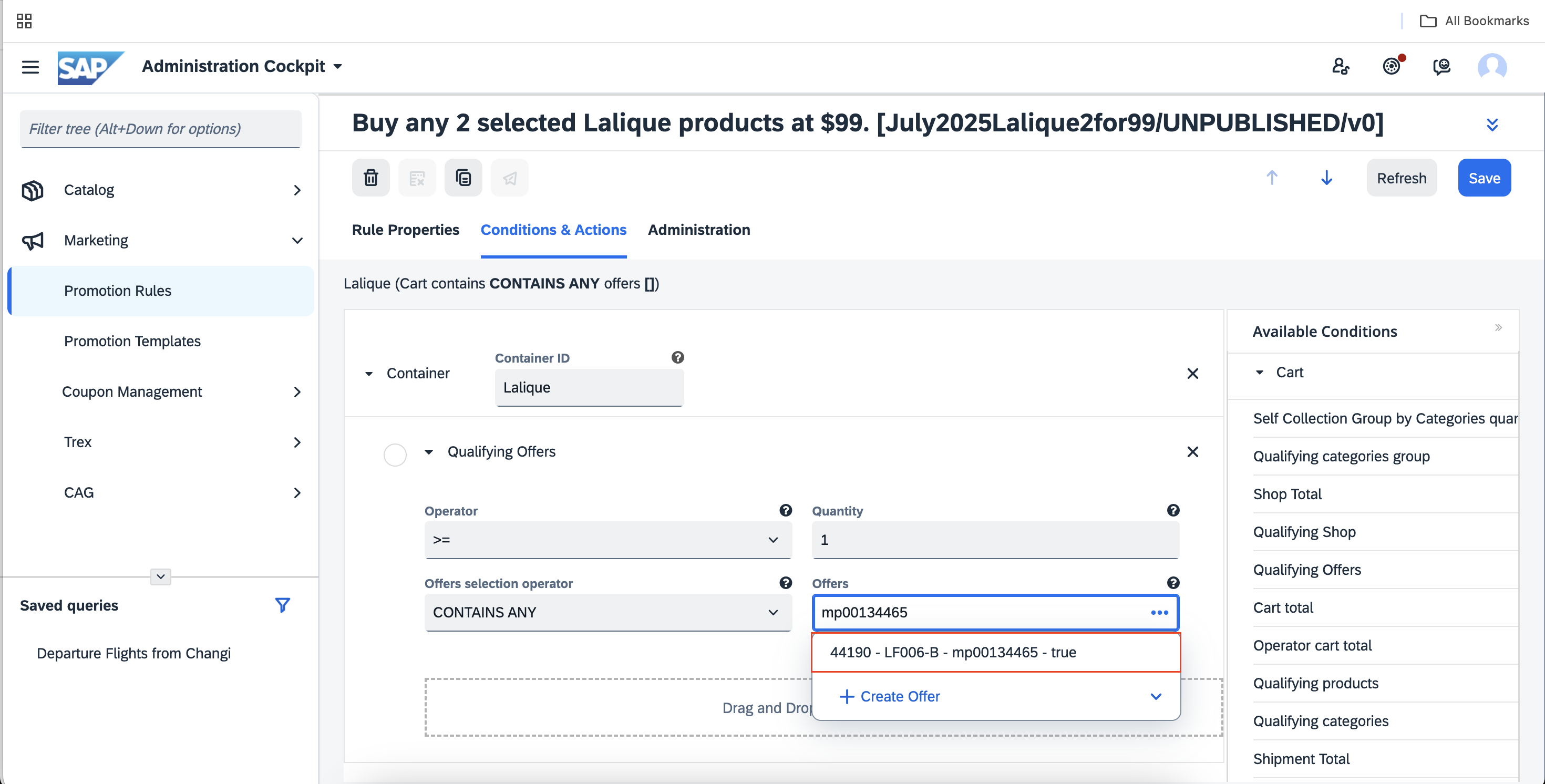Open help for Offers selection operator
Image resolution: width=1545 pixels, height=784 pixels.
tap(786, 583)
